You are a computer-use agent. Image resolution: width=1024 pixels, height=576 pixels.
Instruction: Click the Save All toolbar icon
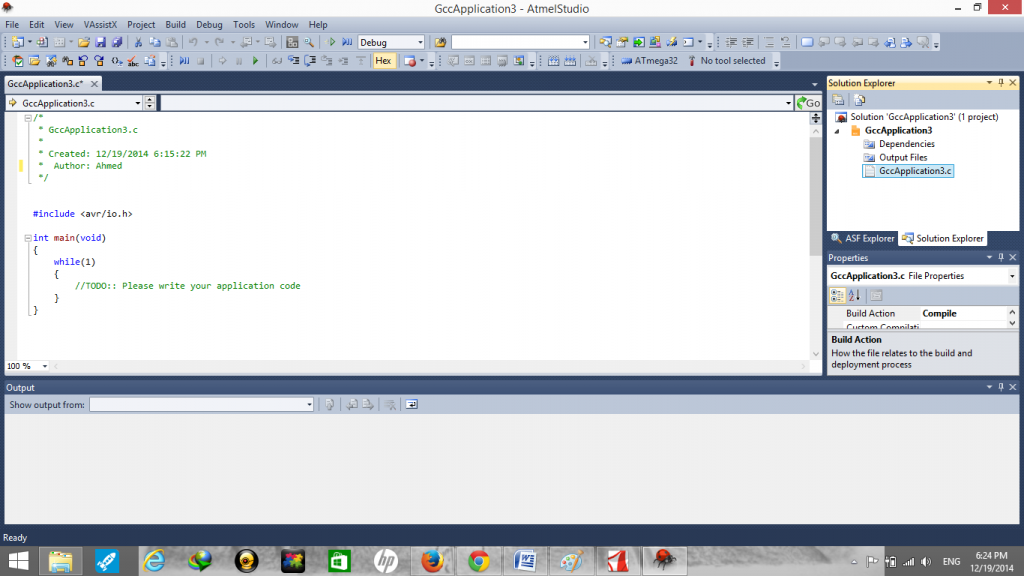click(116, 42)
